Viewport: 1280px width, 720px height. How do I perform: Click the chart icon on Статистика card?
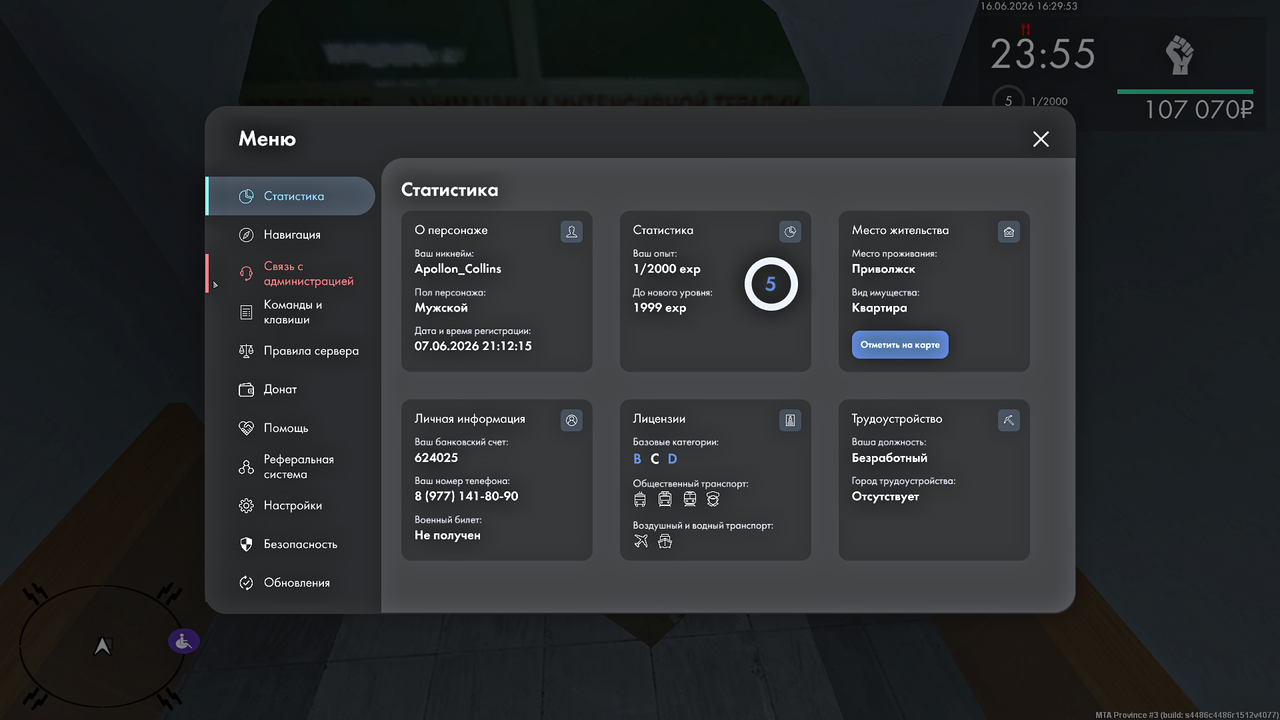click(x=791, y=232)
